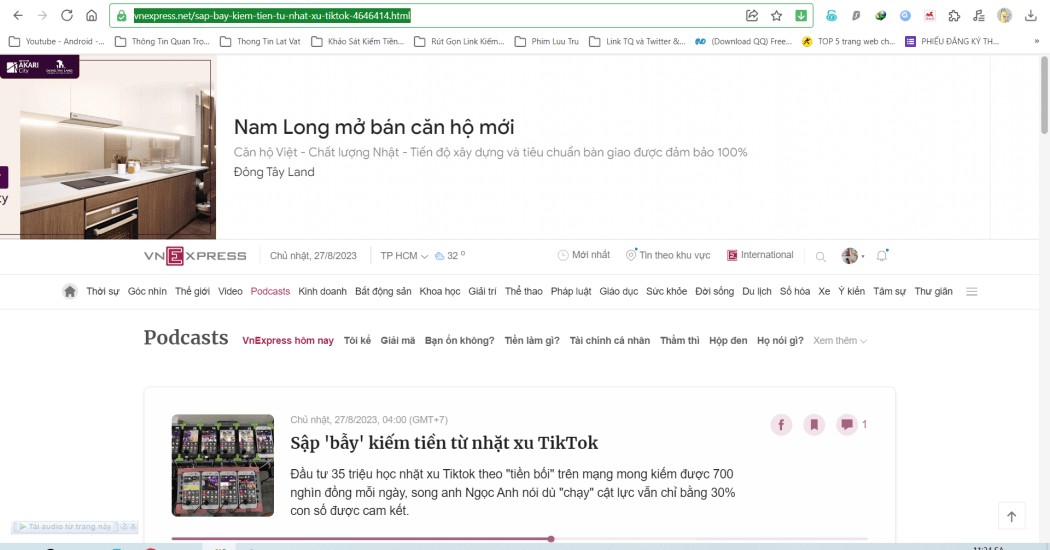1050x550 pixels.
Task: Open the Thông Tin Quan Trọ... bookmark folder
Action: pos(162,42)
